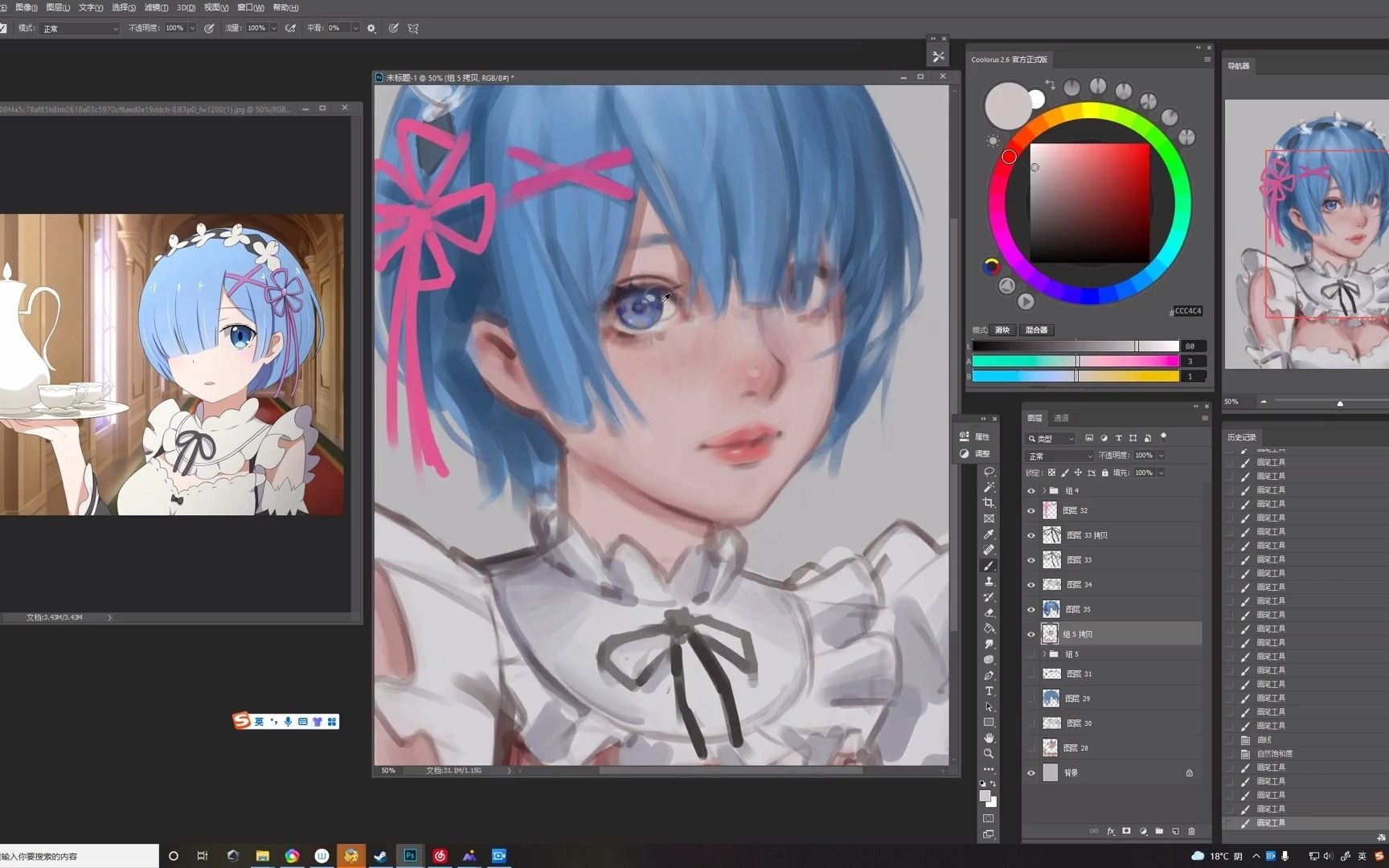This screenshot has height=868, width=1389.
Task: Hide layer 组 5 拷贝
Action: [x=1031, y=634]
